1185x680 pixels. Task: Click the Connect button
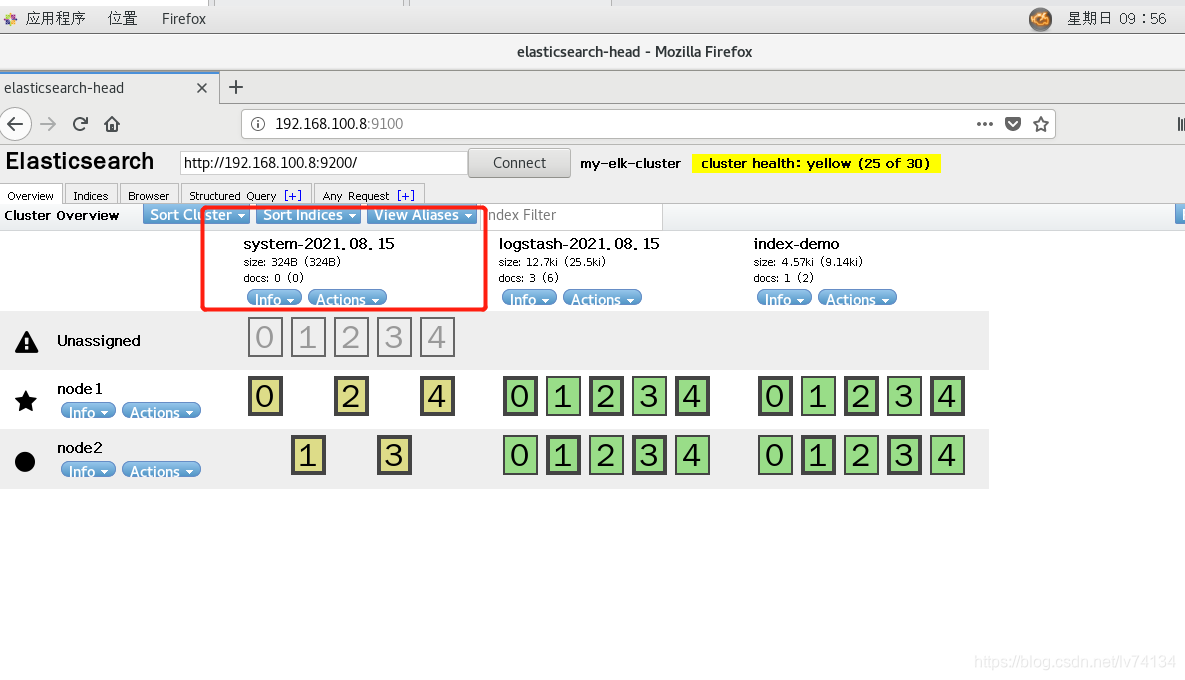(519, 163)
